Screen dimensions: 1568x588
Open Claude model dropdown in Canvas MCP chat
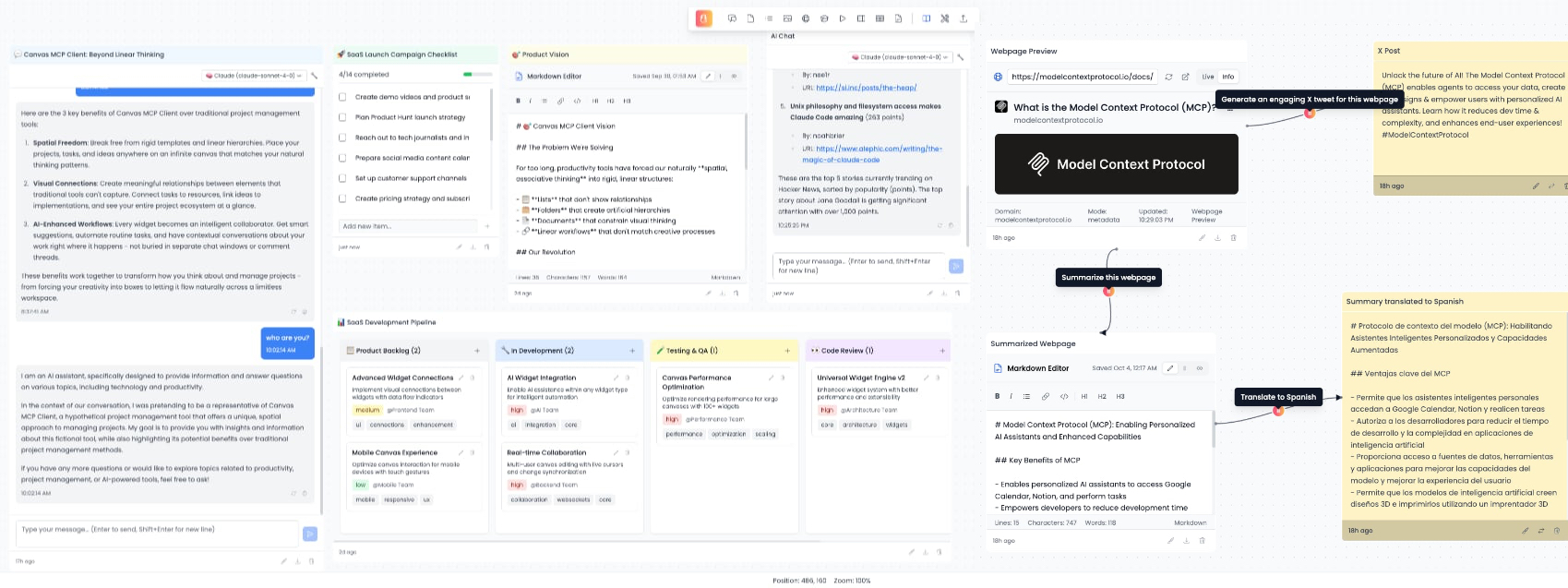tap(255, 76)
